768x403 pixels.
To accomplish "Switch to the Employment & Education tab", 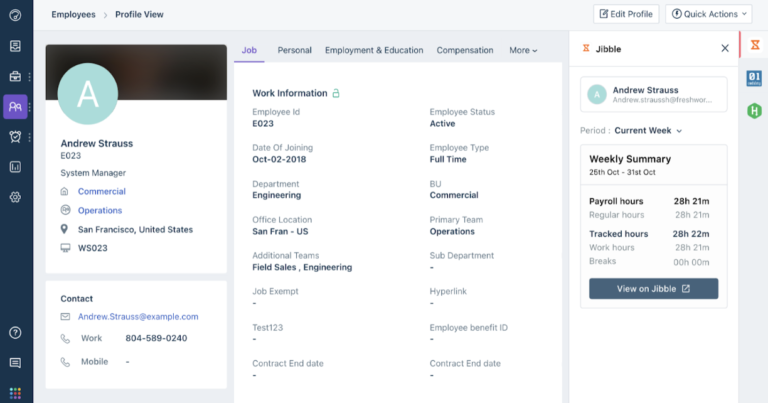I will [x=374, y=50].
